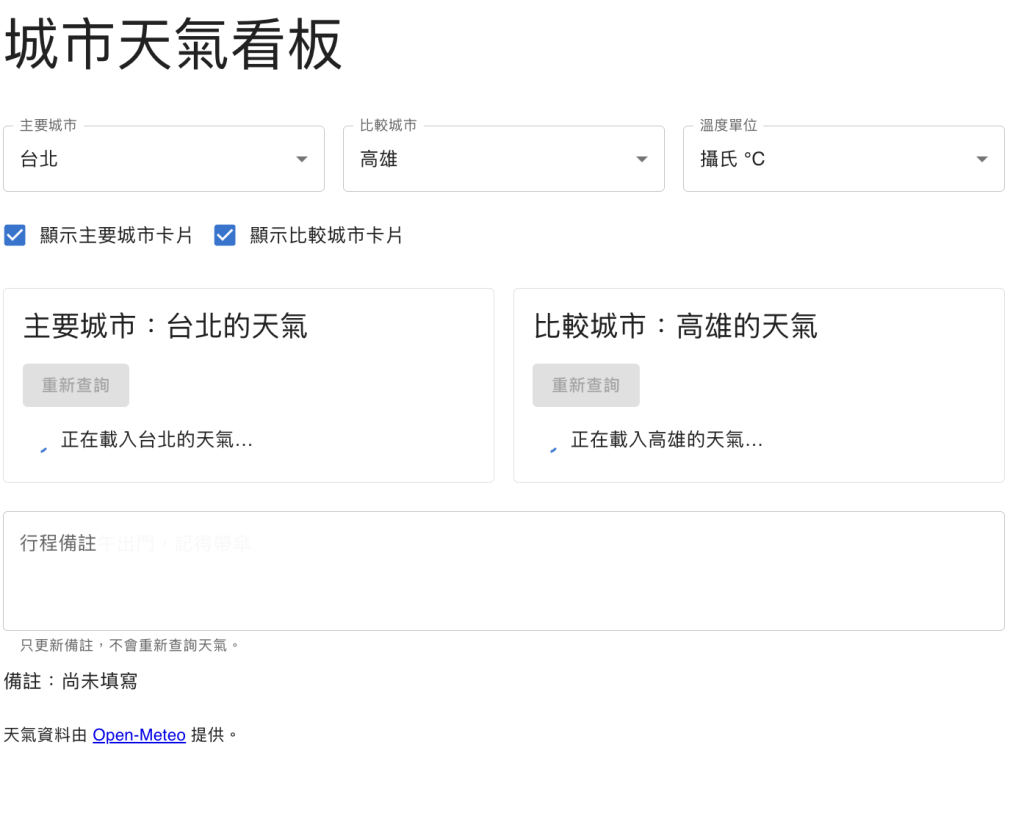Open the 主要城市 dropdown showing 台北
Screen dimensions: 1024x833
[x=164, y=159]
